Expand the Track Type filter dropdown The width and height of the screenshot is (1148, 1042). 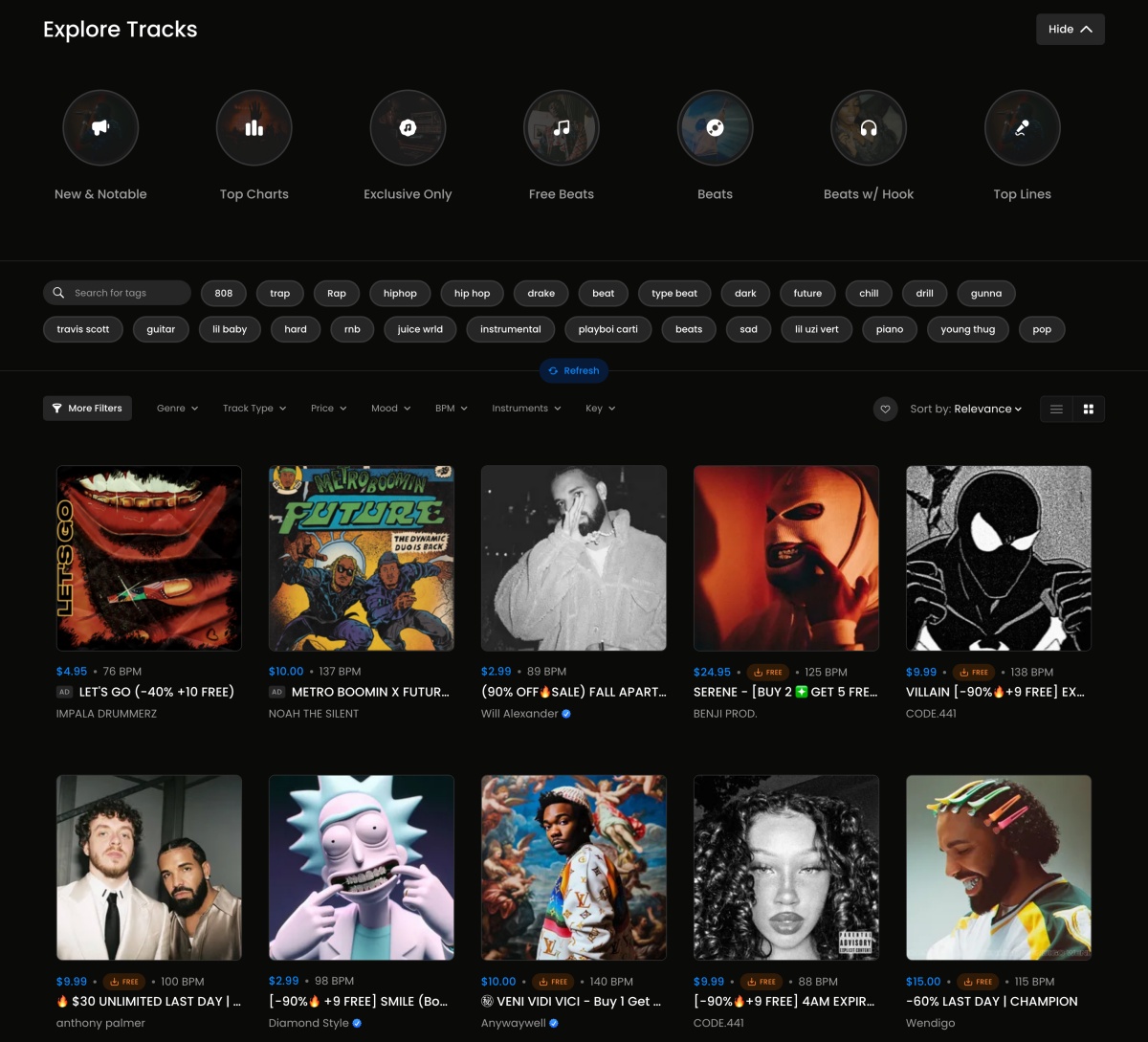click(254, 409)
